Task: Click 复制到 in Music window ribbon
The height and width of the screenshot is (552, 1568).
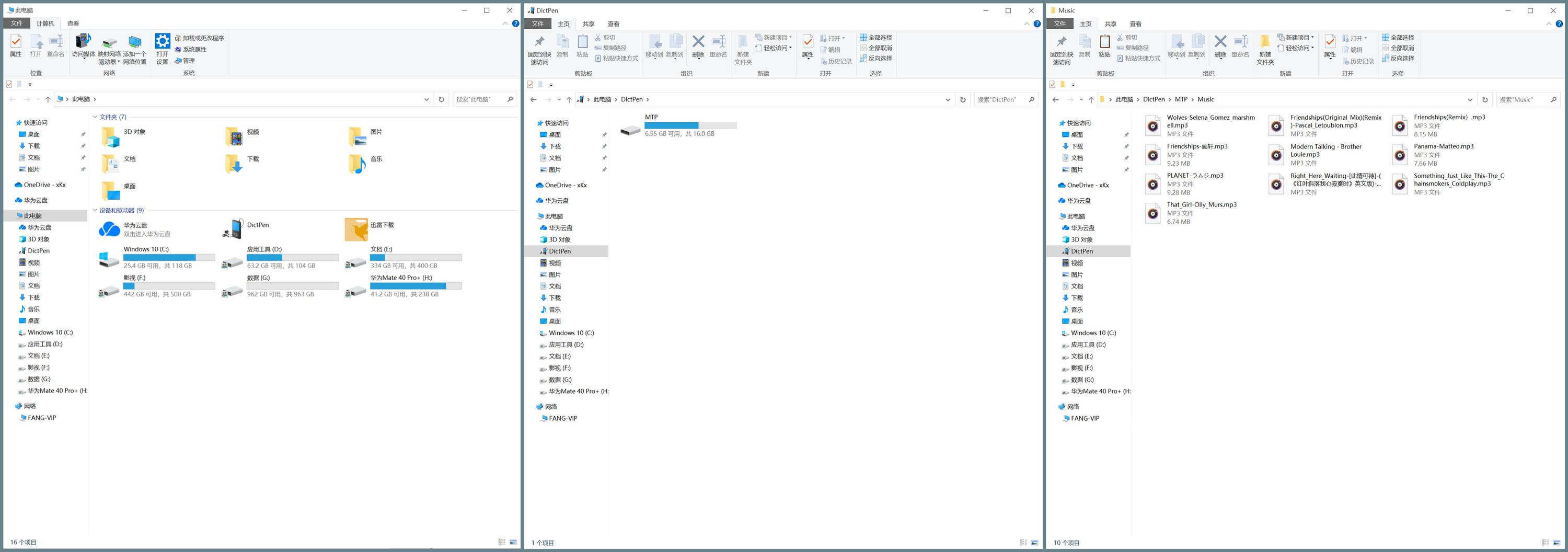Action: 1197,46
